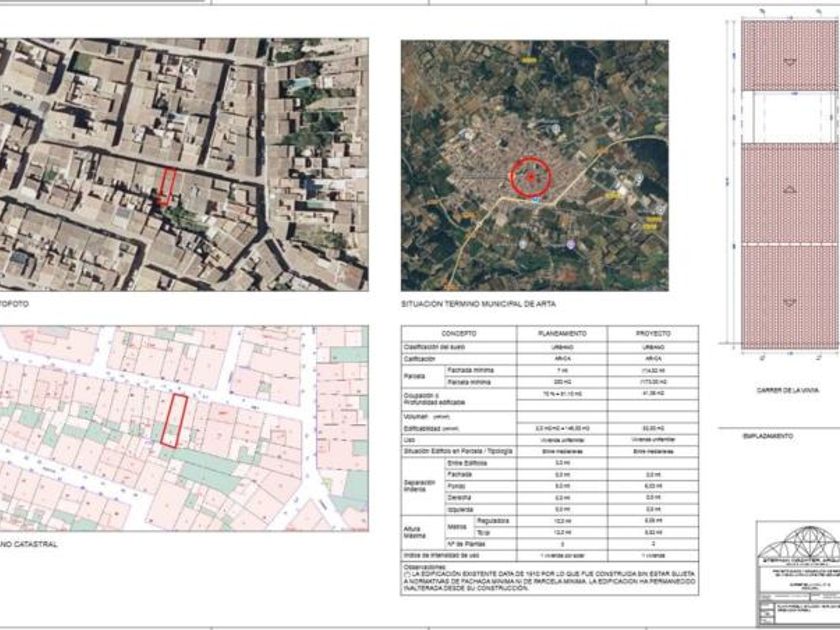
Task: Click the 'Parcela mínima' row label
Action: 469,382
